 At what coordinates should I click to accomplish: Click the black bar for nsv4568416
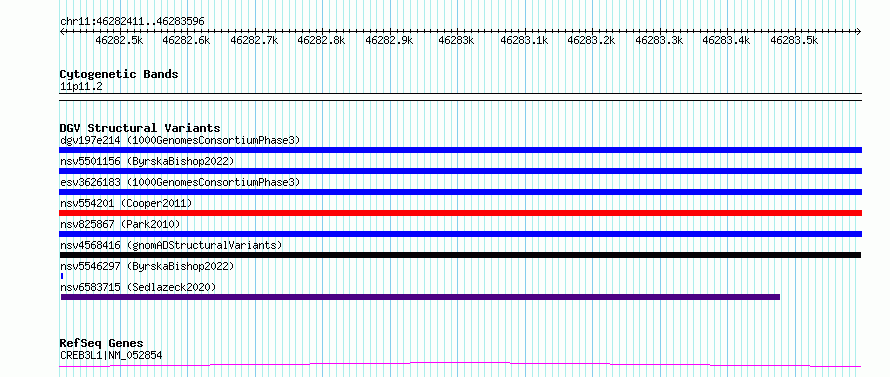tap(461, 255)
